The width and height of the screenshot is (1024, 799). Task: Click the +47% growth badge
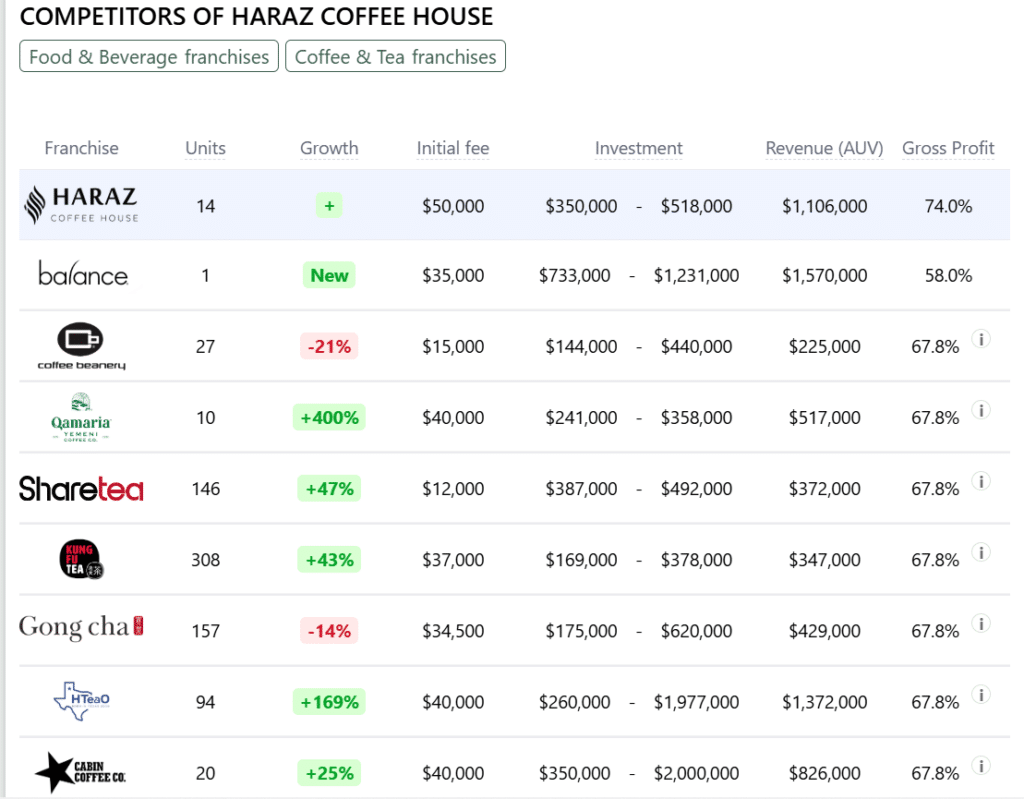pyautogui.click(x=329, y=489)
